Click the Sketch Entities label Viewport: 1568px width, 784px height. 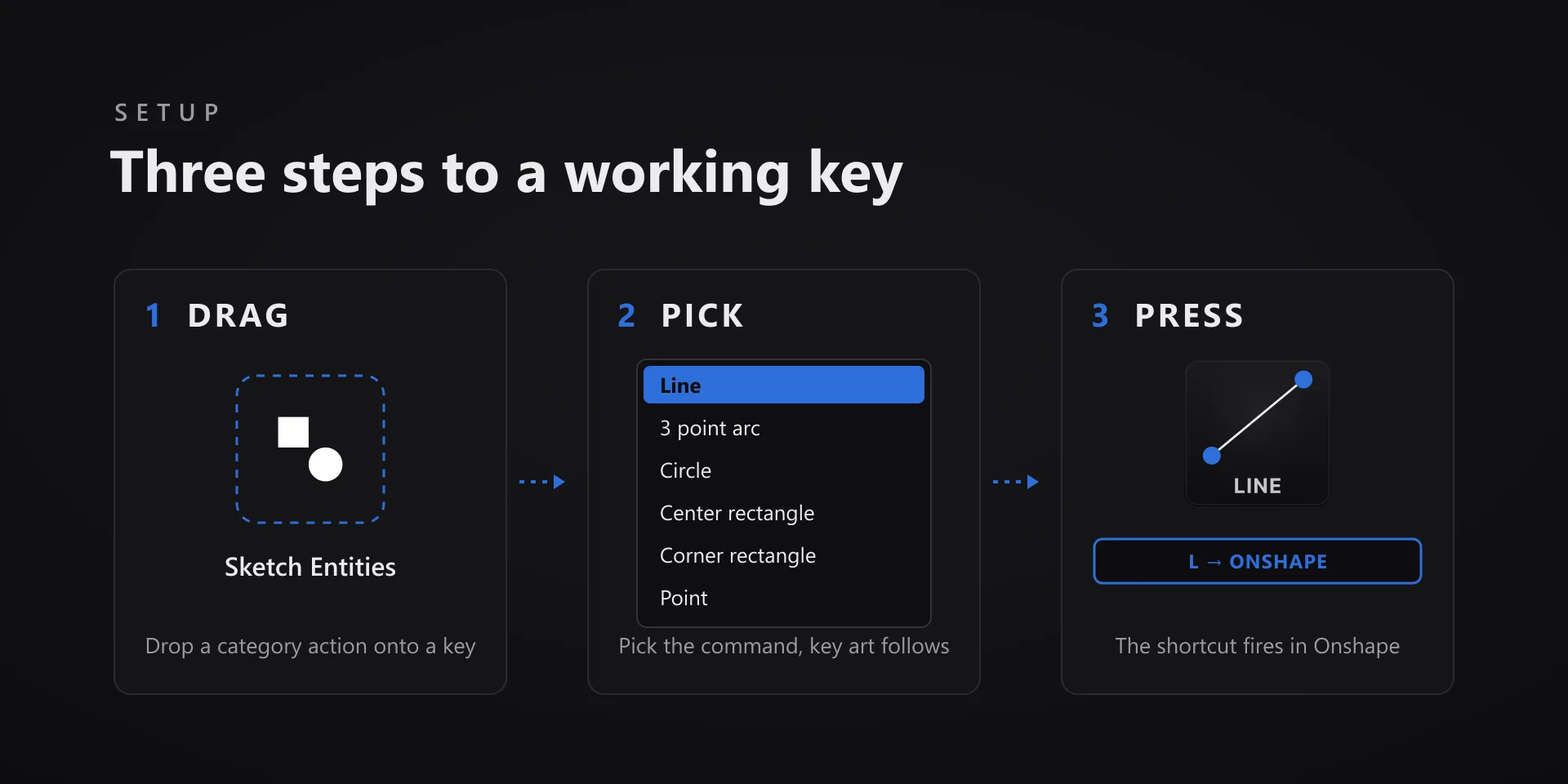click(x=310, y=567)
